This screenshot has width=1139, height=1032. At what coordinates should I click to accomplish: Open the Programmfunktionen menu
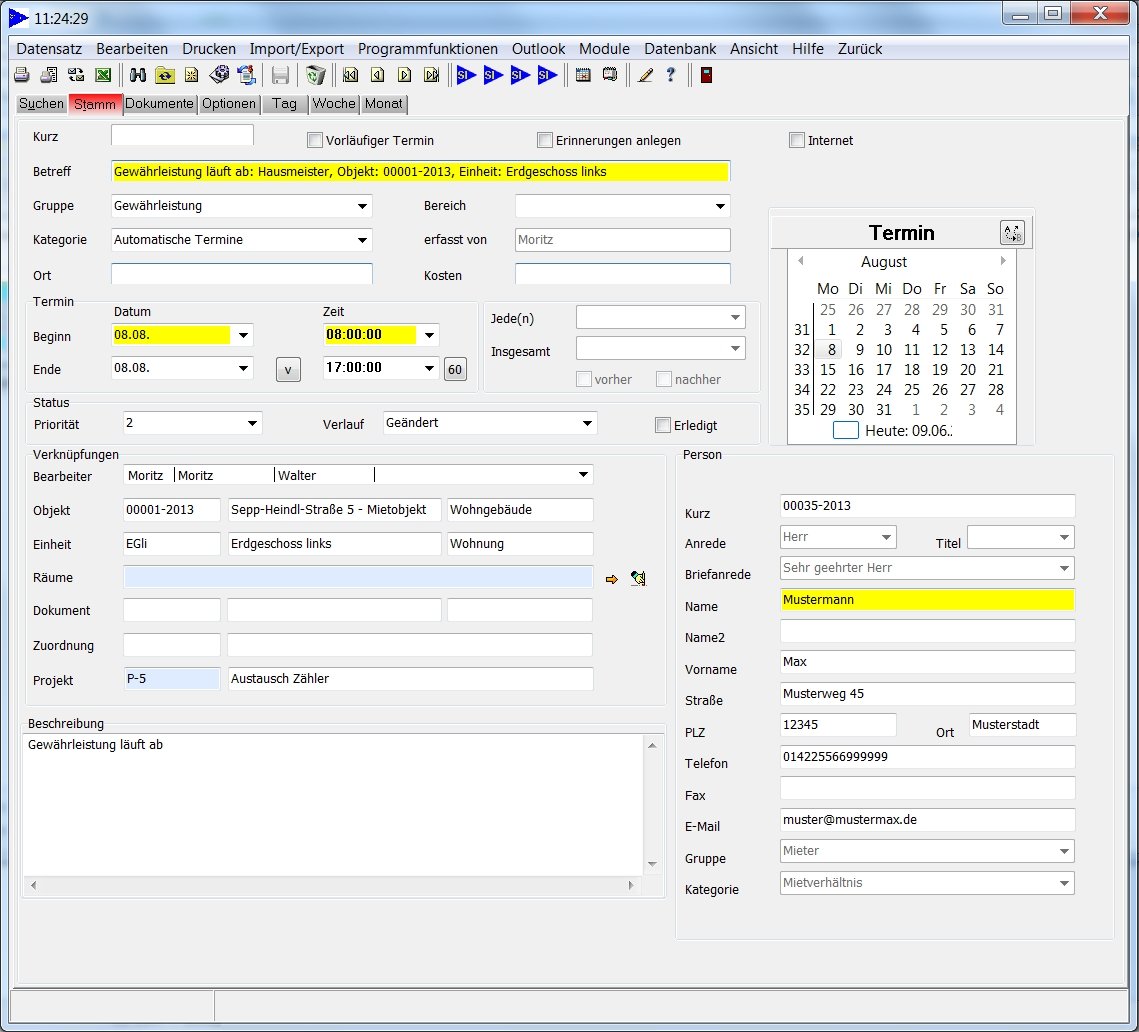(x=427, y=49)
